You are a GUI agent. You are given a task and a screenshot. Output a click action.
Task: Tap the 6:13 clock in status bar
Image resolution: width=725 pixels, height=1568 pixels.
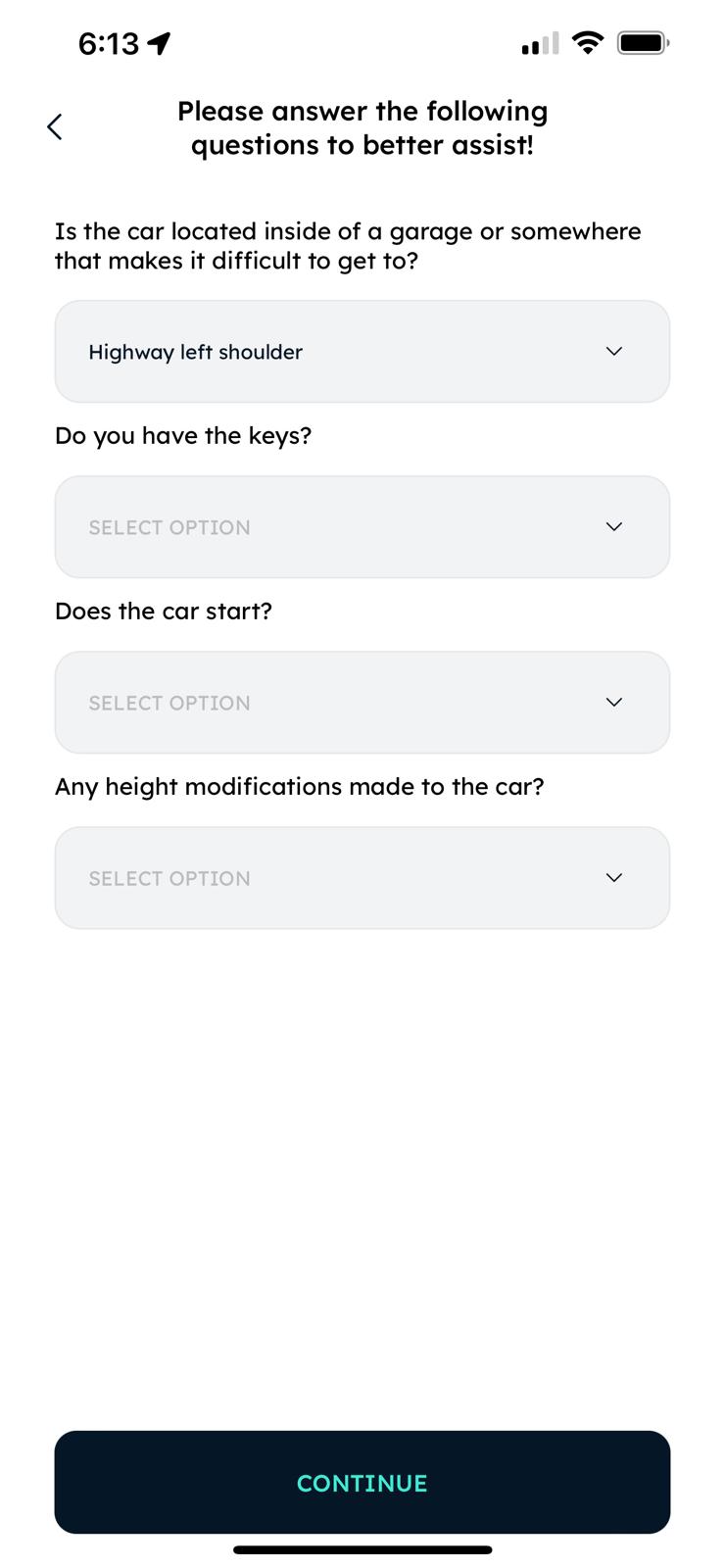click(108, 43)
